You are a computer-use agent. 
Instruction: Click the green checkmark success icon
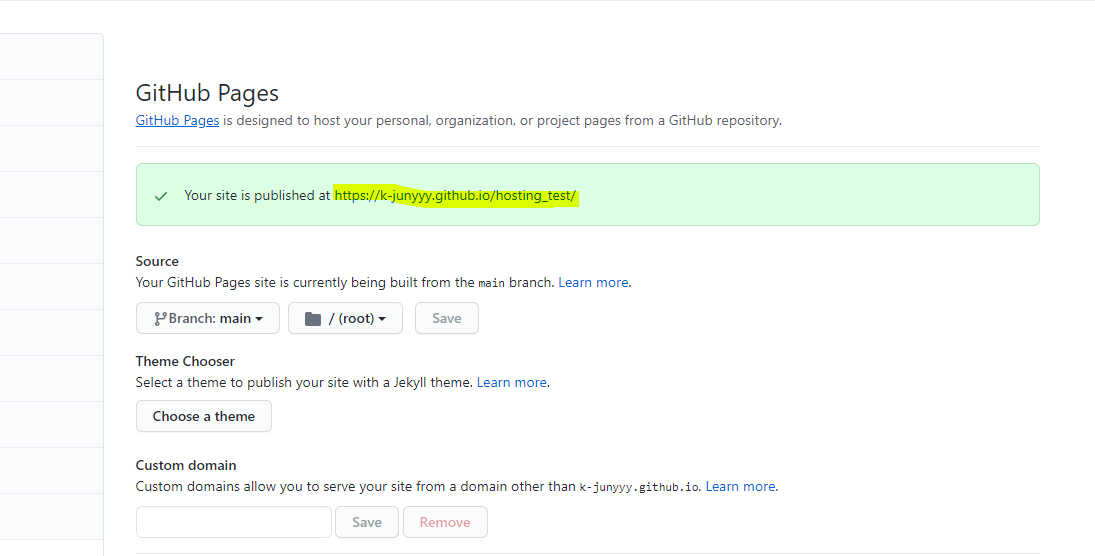click(161, 196)
